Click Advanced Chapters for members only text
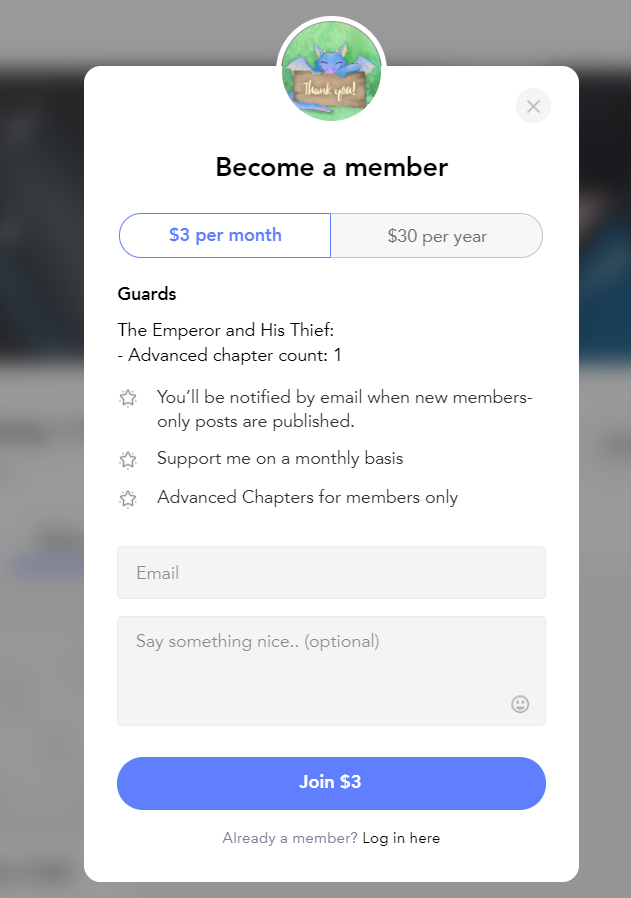The height and width of the screenshot is (898, 631). (x=307, y=497)
